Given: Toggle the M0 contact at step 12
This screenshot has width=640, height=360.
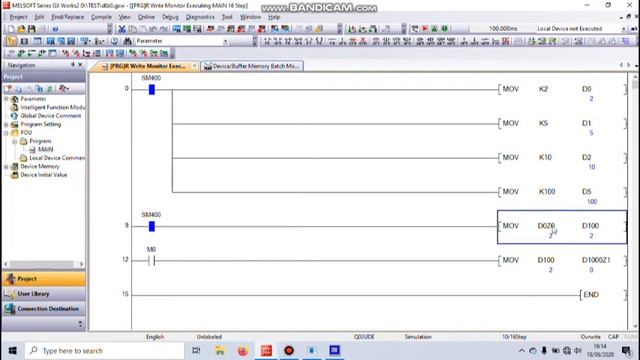Looking at the screenshot, I should (x=151, y=260).
